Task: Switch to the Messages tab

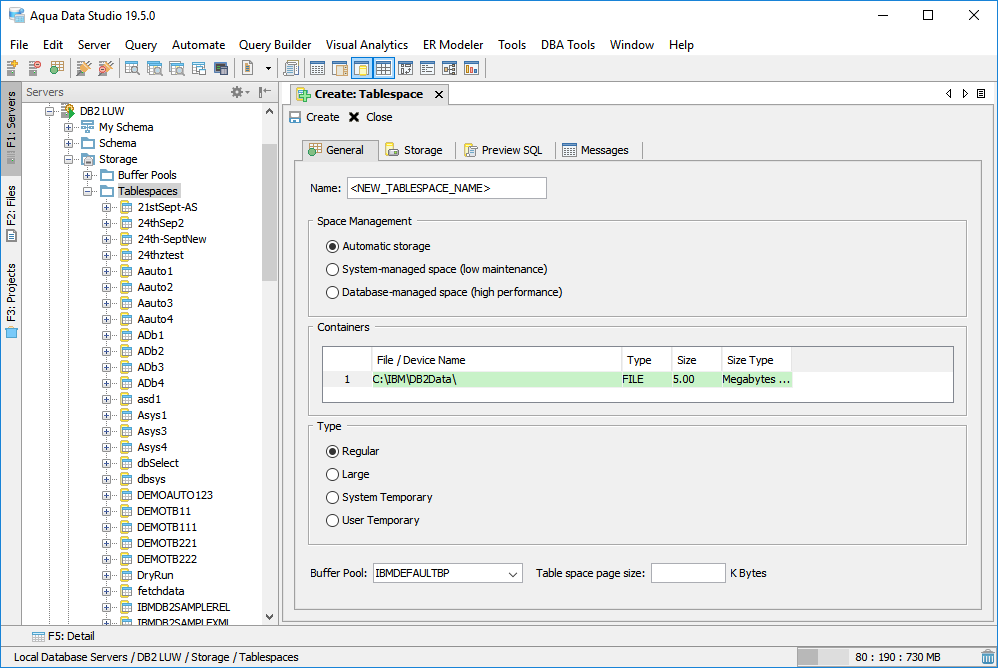Action: 596,150
